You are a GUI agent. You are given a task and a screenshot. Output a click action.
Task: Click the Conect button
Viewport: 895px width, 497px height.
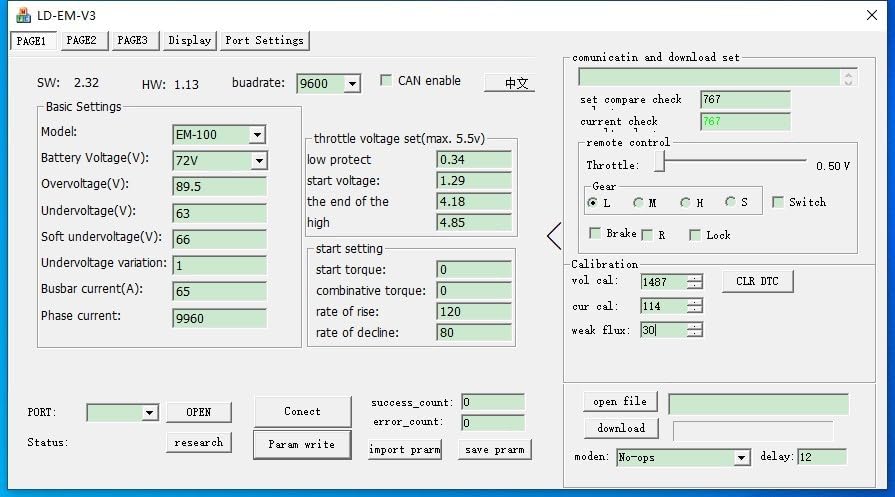[x=303, y=411]
